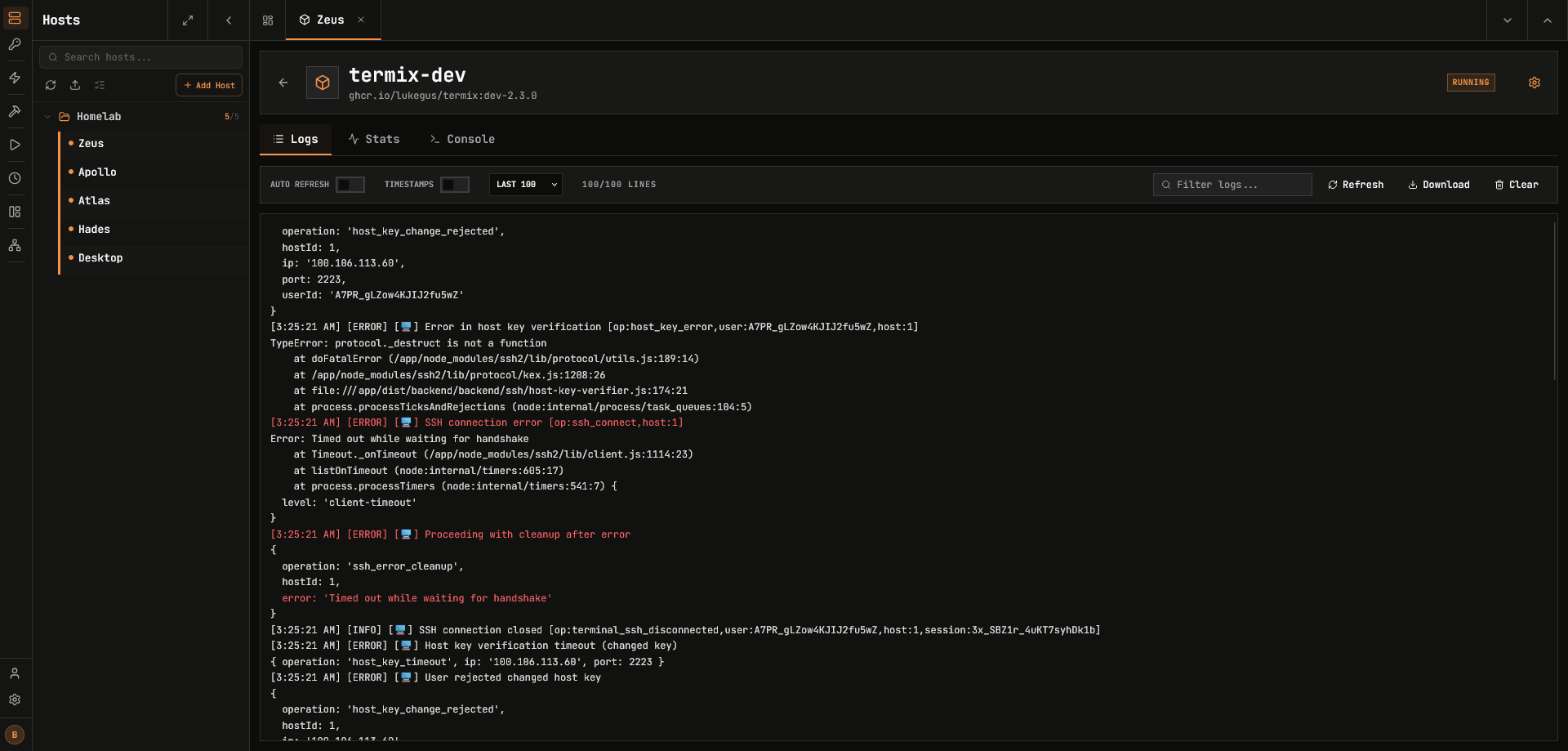Collapse the top bar with up chevron

pos(1548,20)
